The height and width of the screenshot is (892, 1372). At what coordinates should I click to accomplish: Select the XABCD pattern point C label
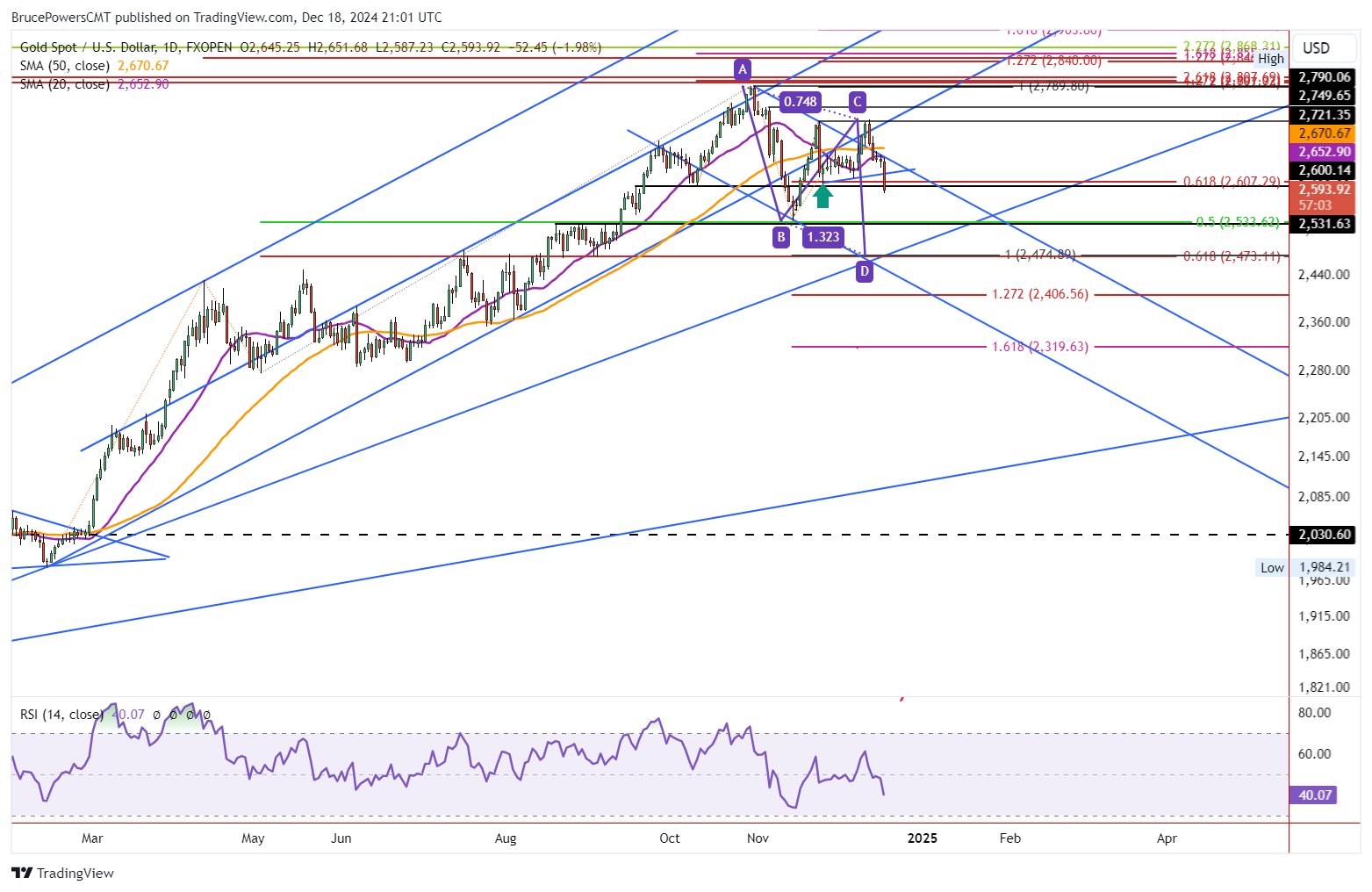pyautogui.click(x=857, y=102)
